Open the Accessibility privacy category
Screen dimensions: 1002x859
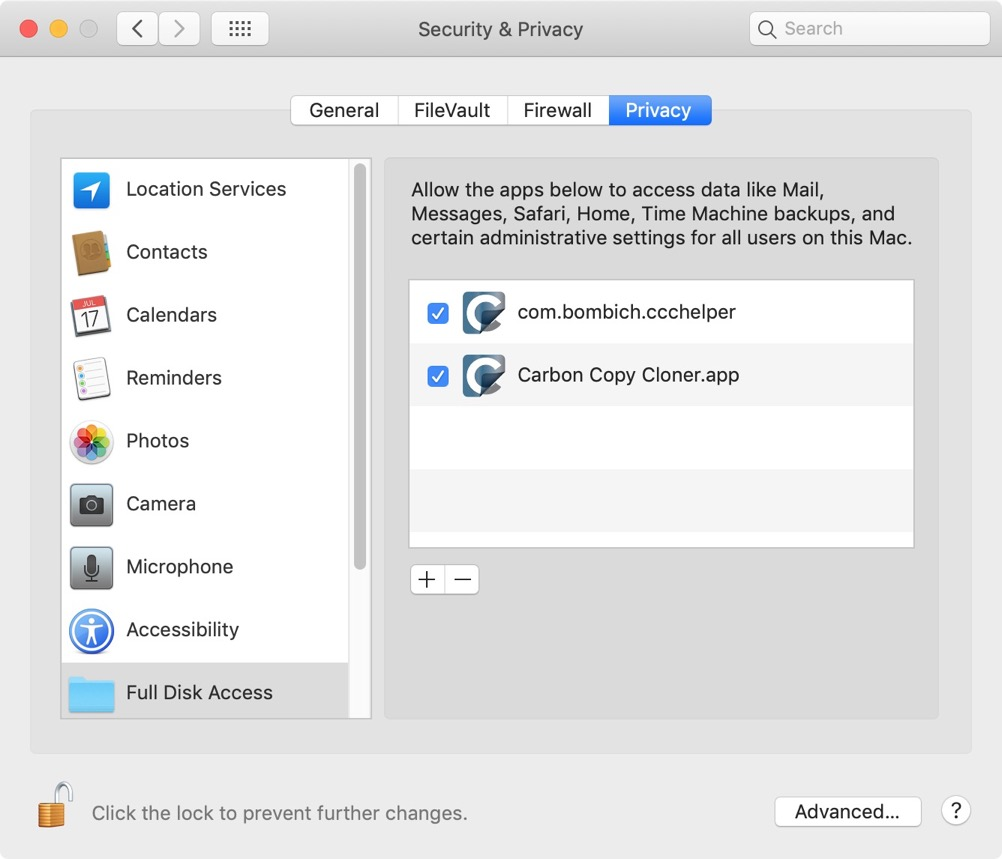pos(91,630)
